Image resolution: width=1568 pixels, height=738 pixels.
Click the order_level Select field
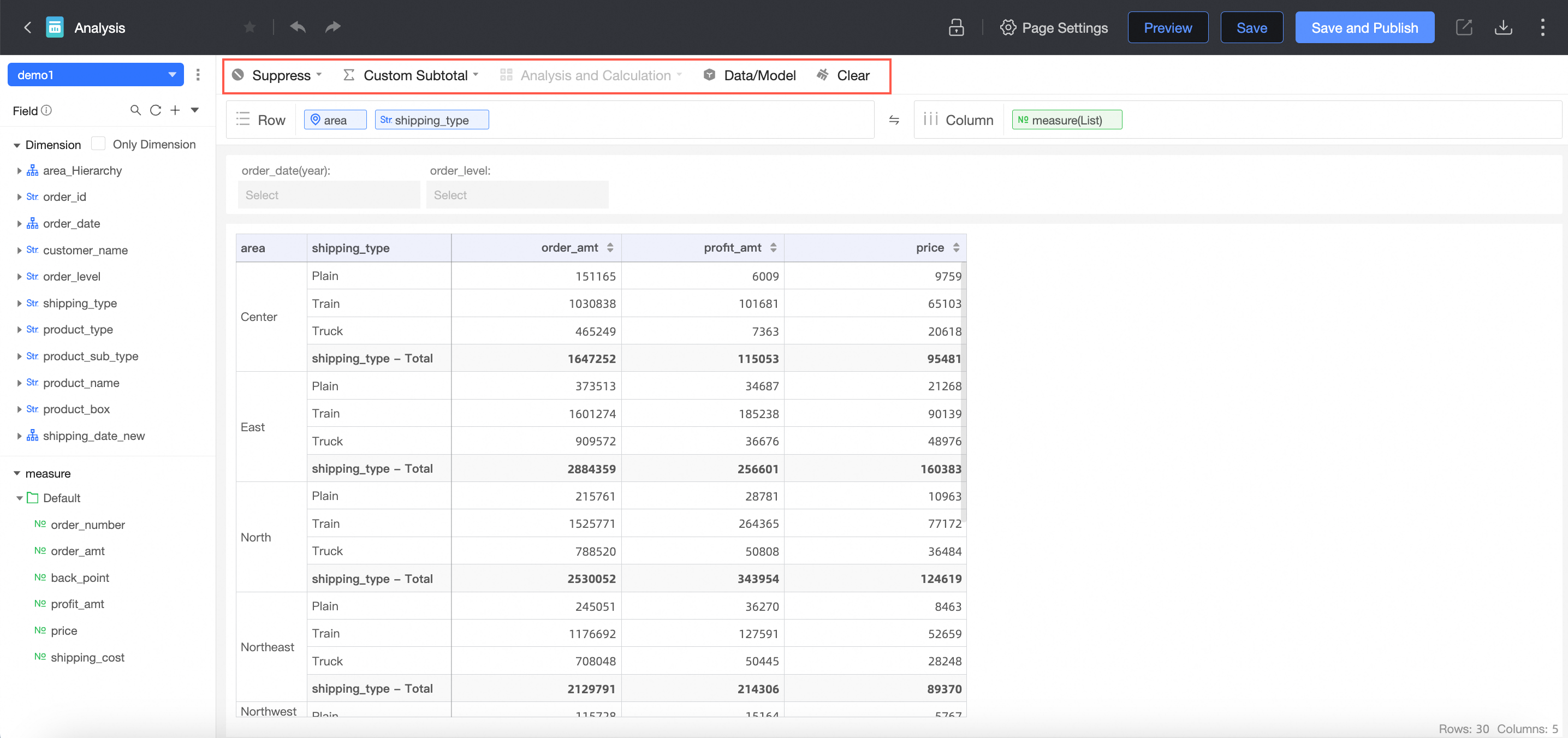517,195
